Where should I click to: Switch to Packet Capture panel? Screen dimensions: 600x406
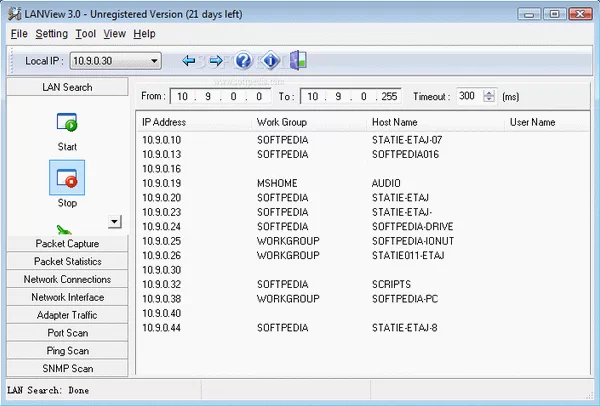(x=67, y=244)
